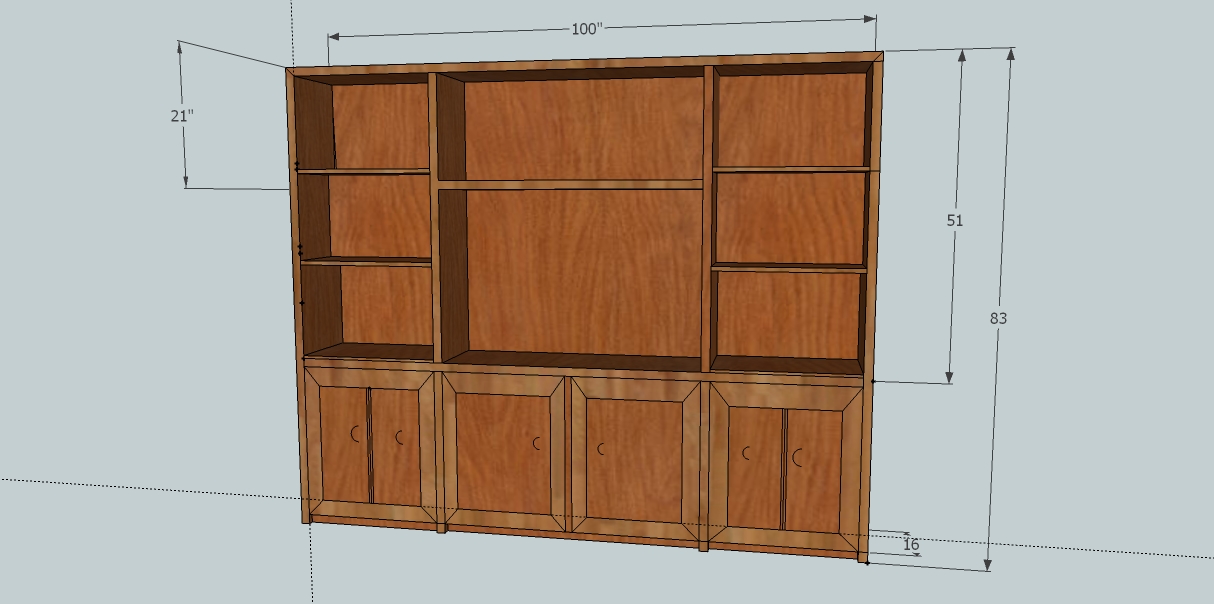Click the second cabinet door panel
The image size is (1214, 604).
pyautogui.click(x=504, y=453)
